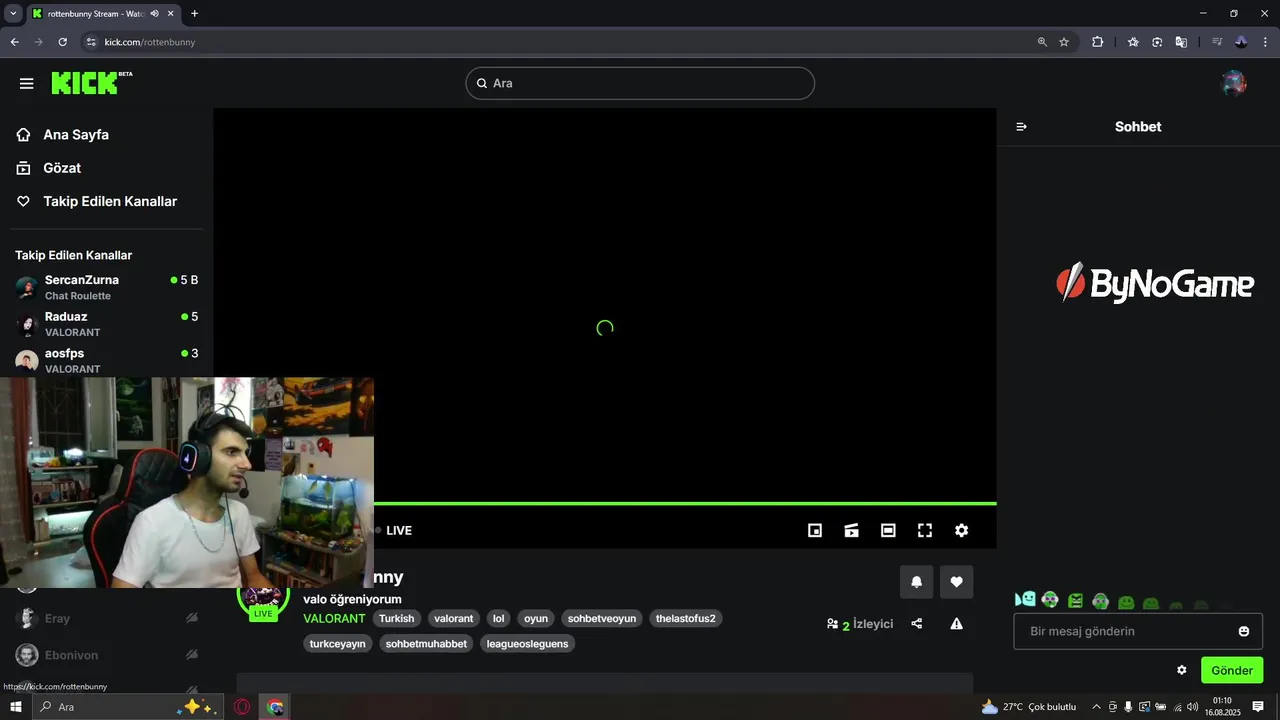
Task: Select the leagueosleguens tag
Action: (527, 644)
